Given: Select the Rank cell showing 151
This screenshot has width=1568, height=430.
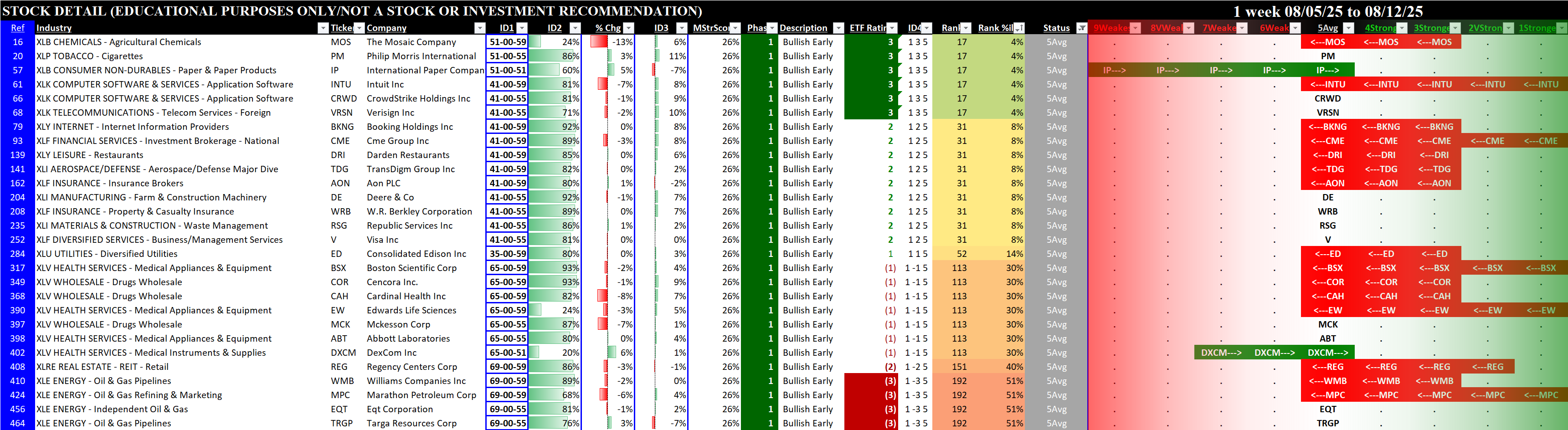Looking at the screenshot, I should 952,367.
